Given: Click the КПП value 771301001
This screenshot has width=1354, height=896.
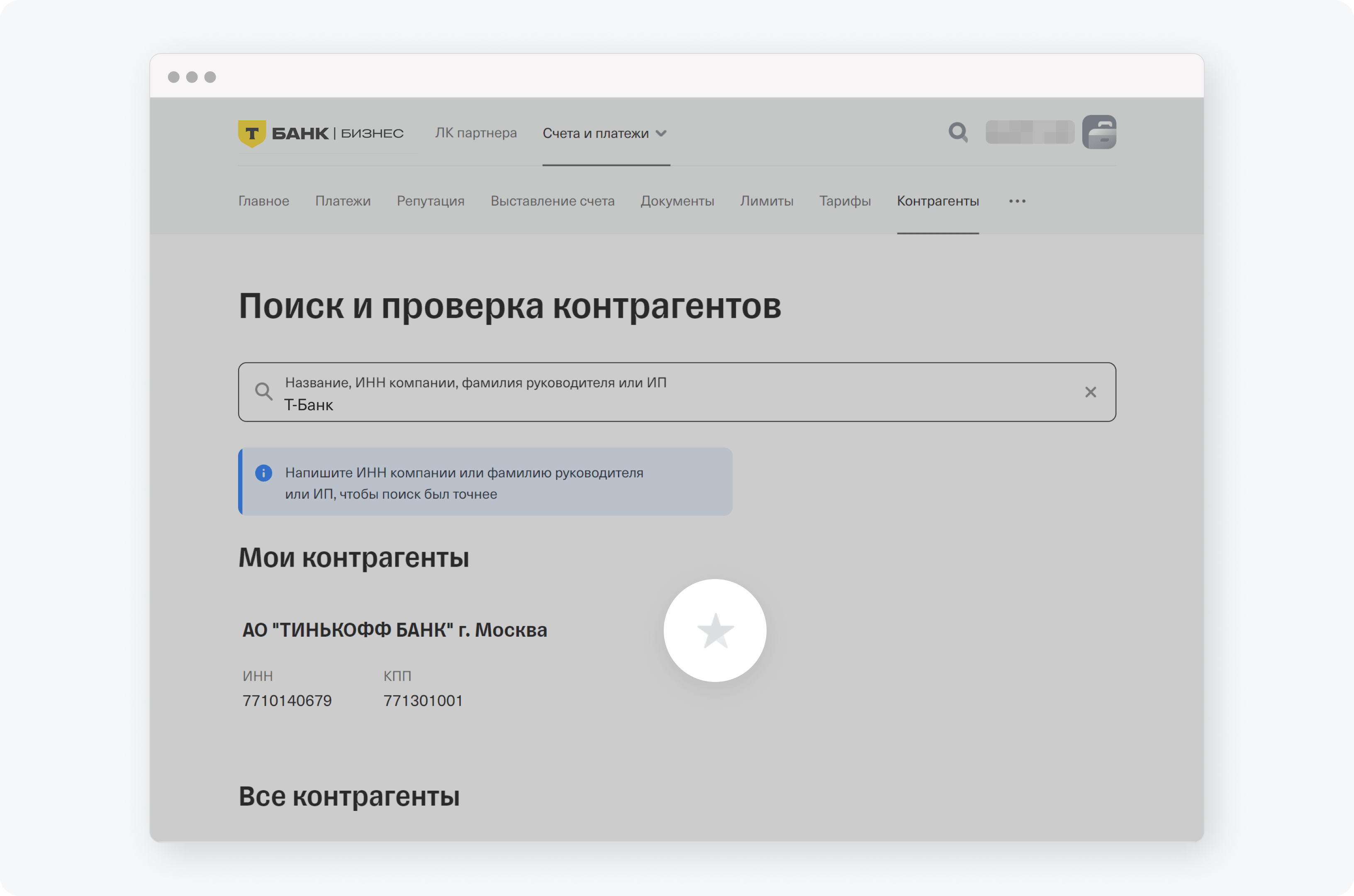Looking at the screenshot, I should (x=424, y=701).
